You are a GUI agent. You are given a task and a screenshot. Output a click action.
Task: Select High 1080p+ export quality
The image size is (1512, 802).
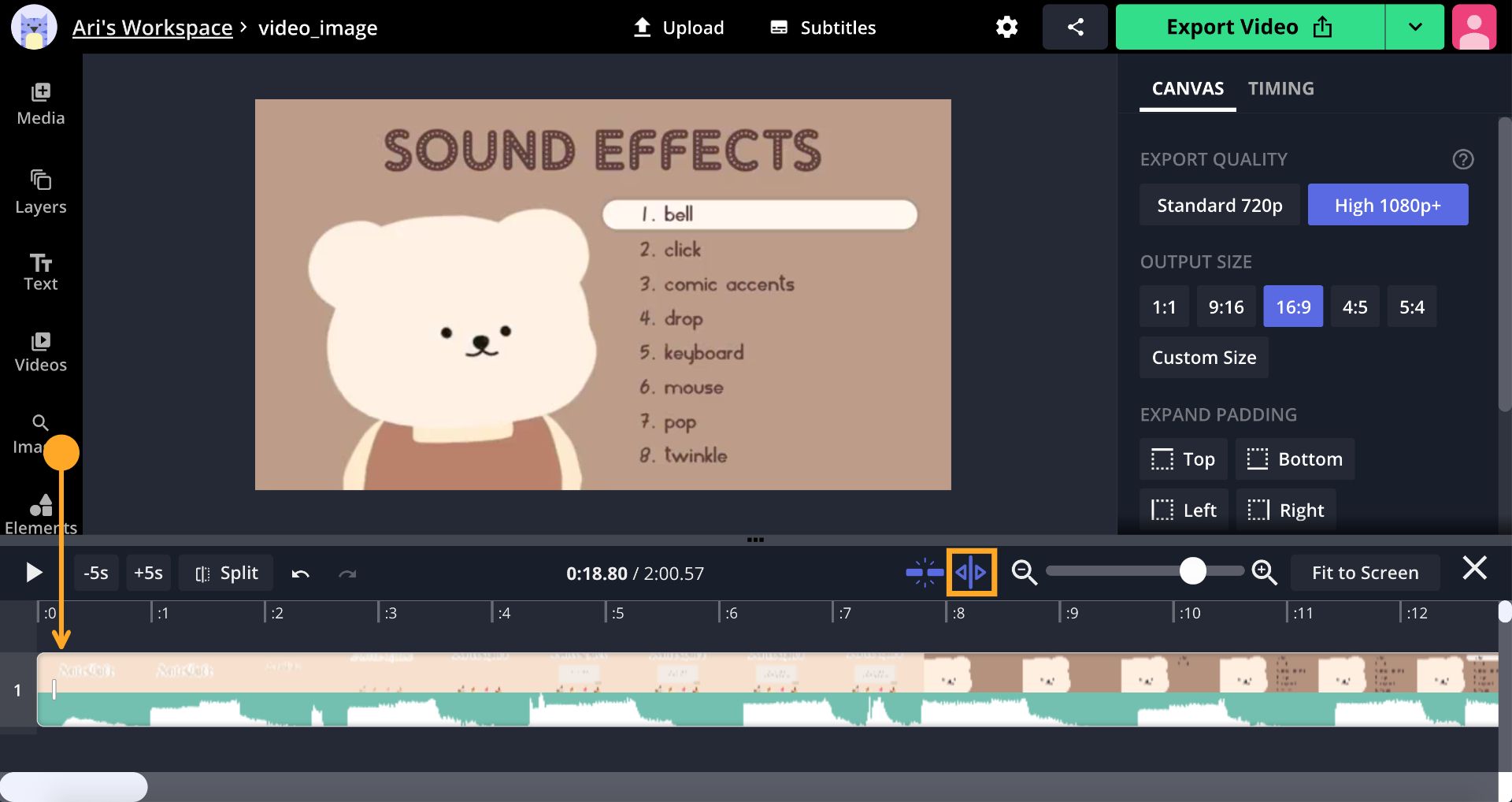1388,205
